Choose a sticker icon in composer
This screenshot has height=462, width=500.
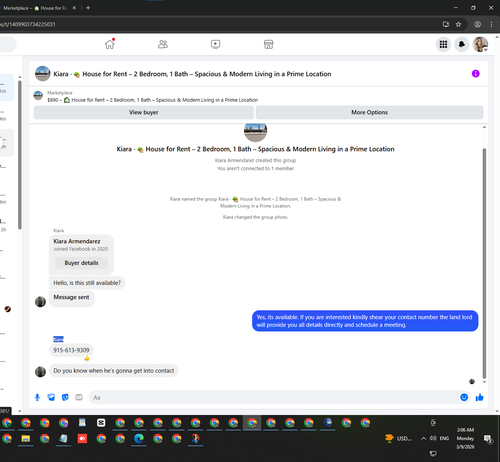click(65, 397)
